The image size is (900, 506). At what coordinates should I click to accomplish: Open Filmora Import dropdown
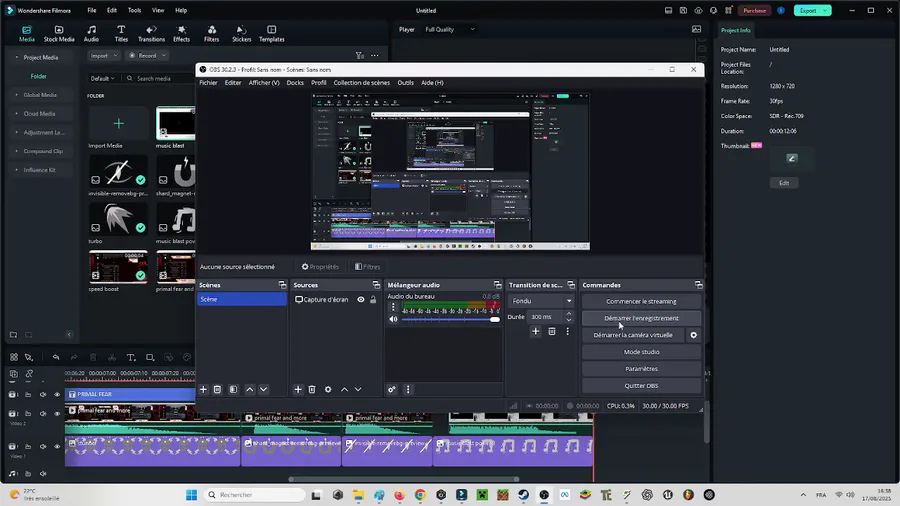(104, 56)
